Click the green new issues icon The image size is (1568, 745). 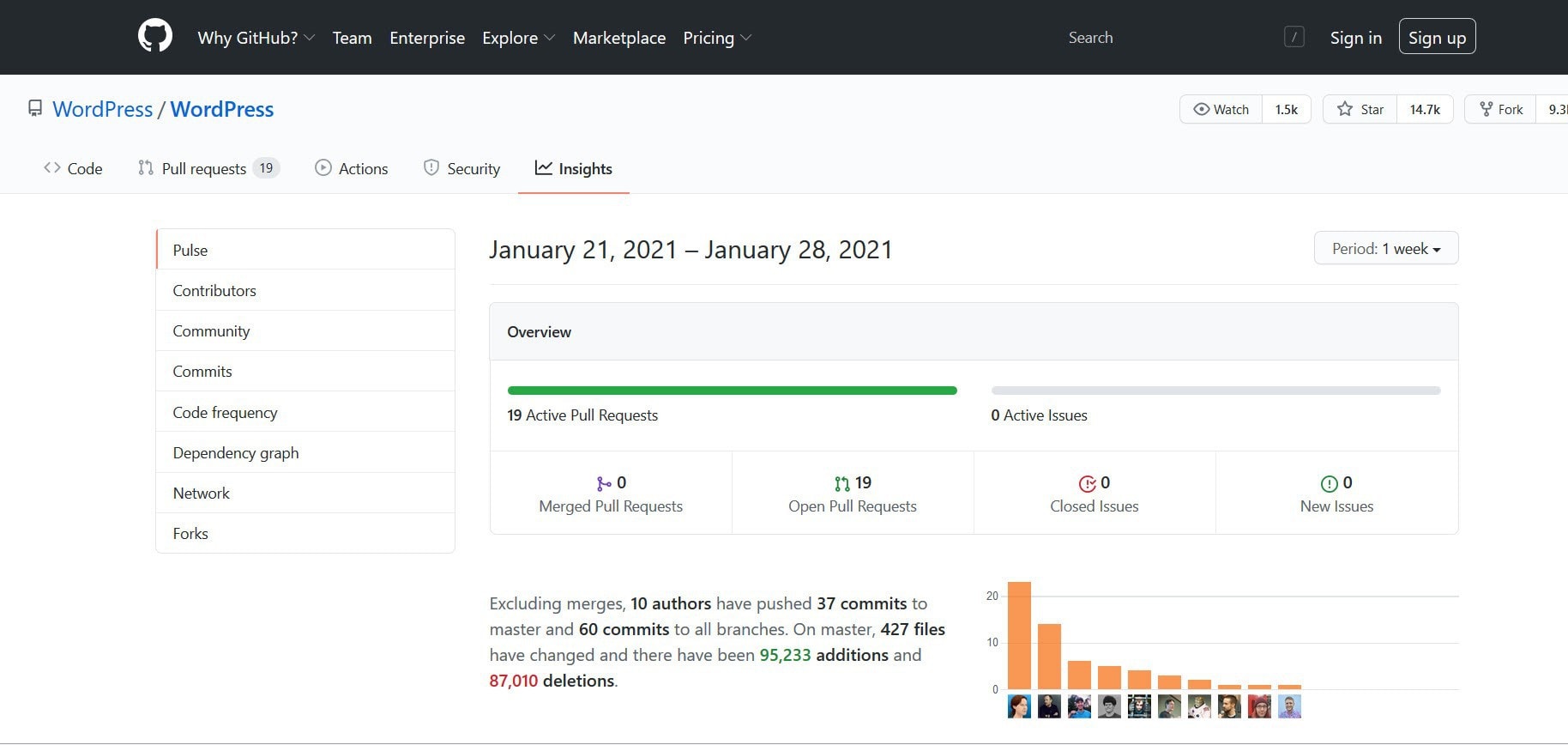point(1330,484)
